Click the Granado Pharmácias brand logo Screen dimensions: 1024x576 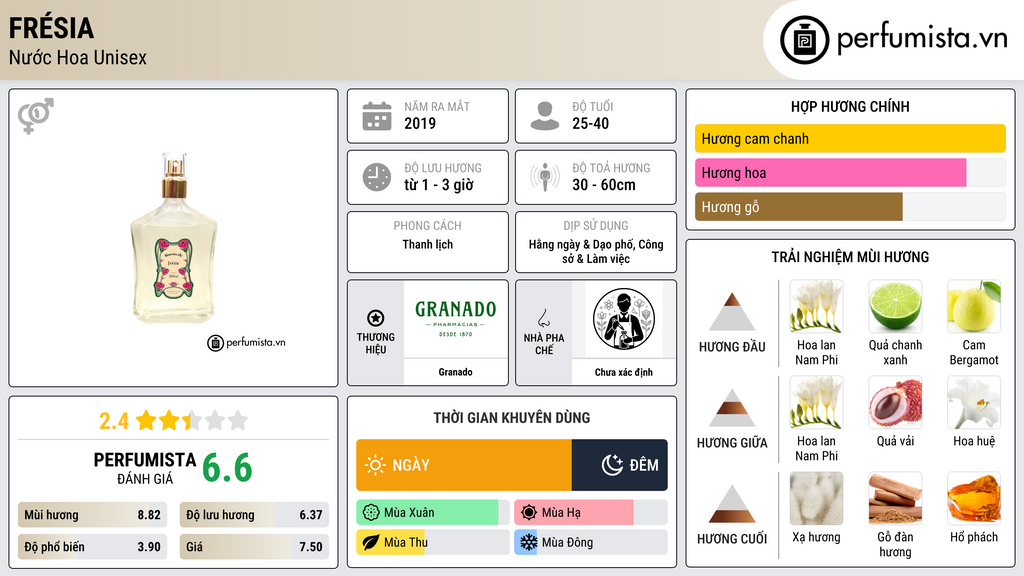(x=455, y=319)
